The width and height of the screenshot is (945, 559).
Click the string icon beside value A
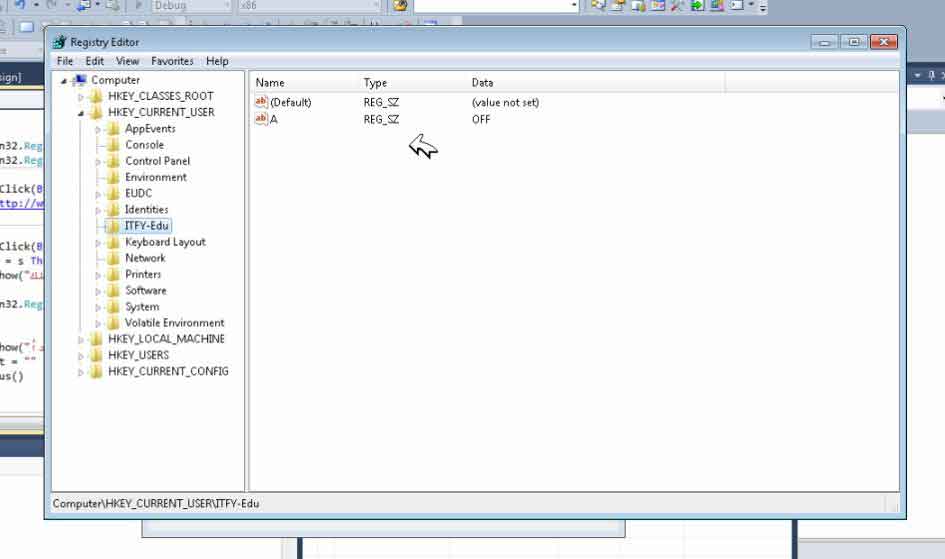[x=262, y=119]
